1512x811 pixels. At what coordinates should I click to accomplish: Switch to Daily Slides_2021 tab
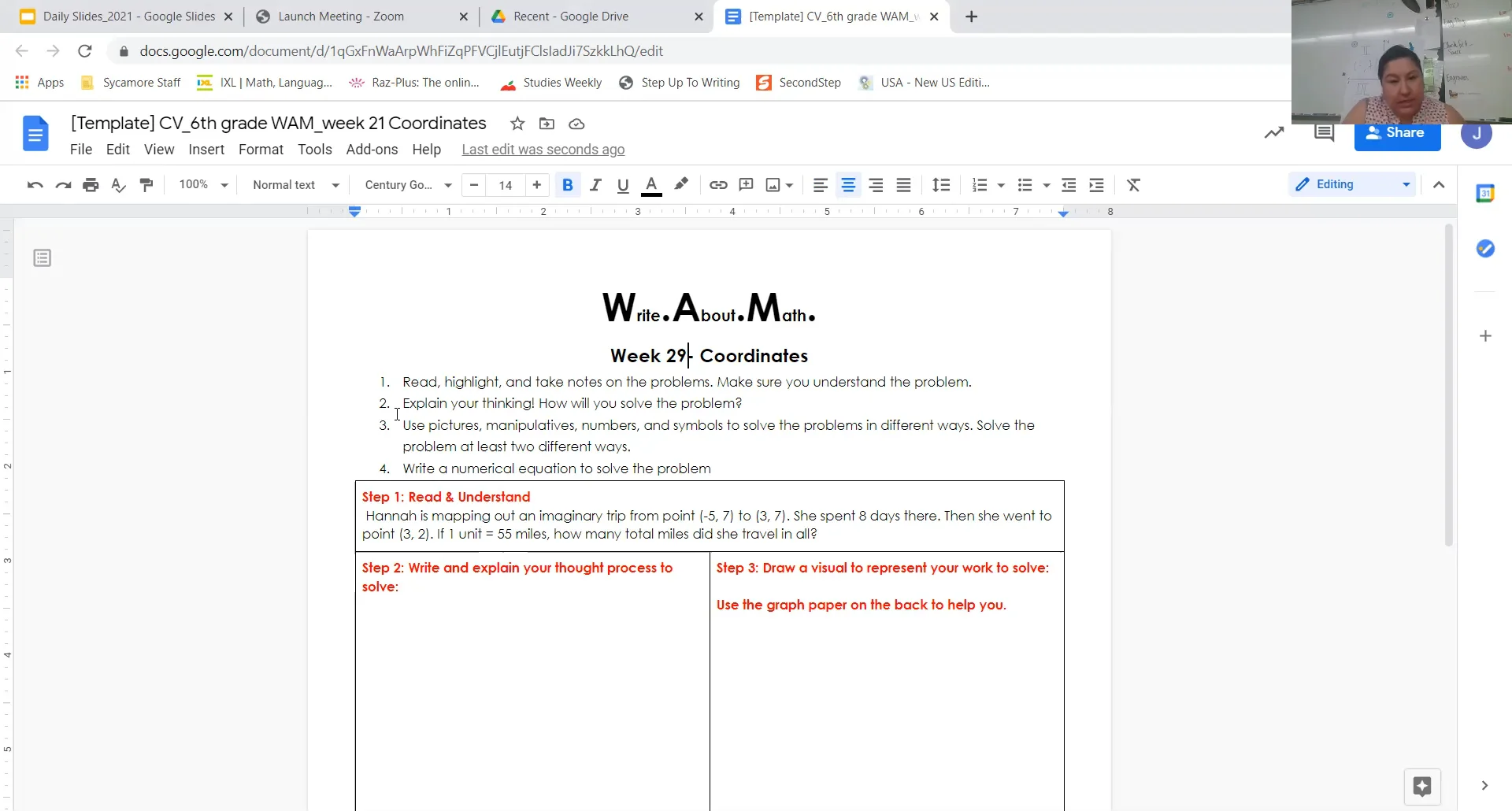point(129,17)
